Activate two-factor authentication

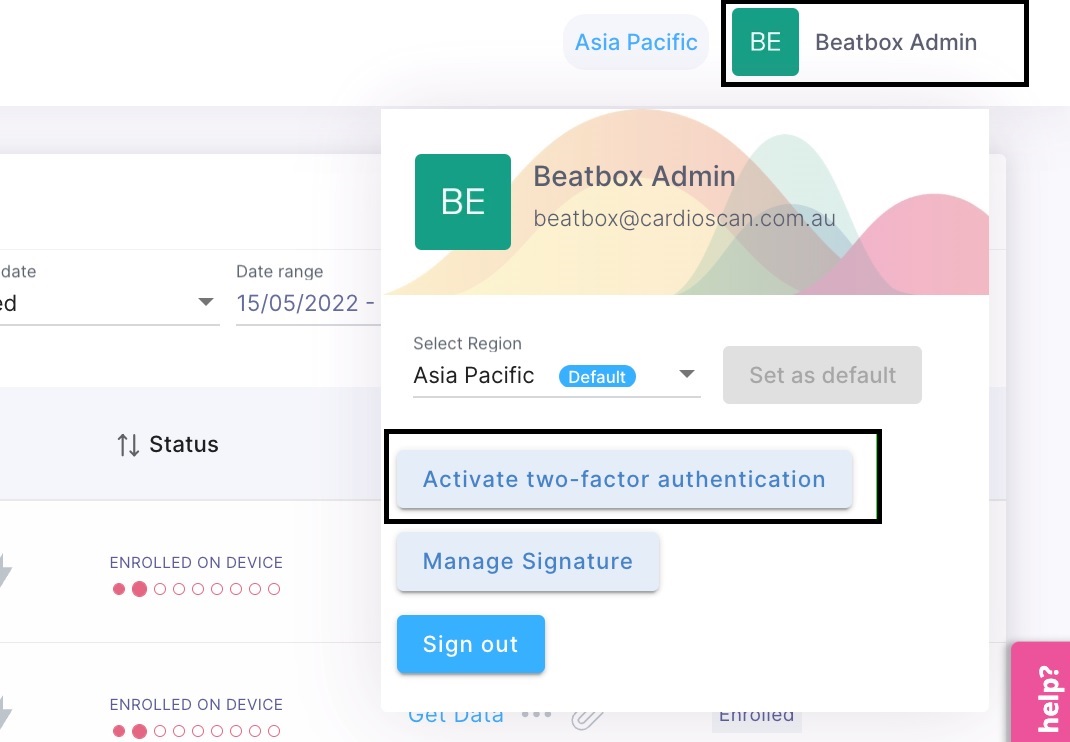pyautogui.click(x=624, y=479)
